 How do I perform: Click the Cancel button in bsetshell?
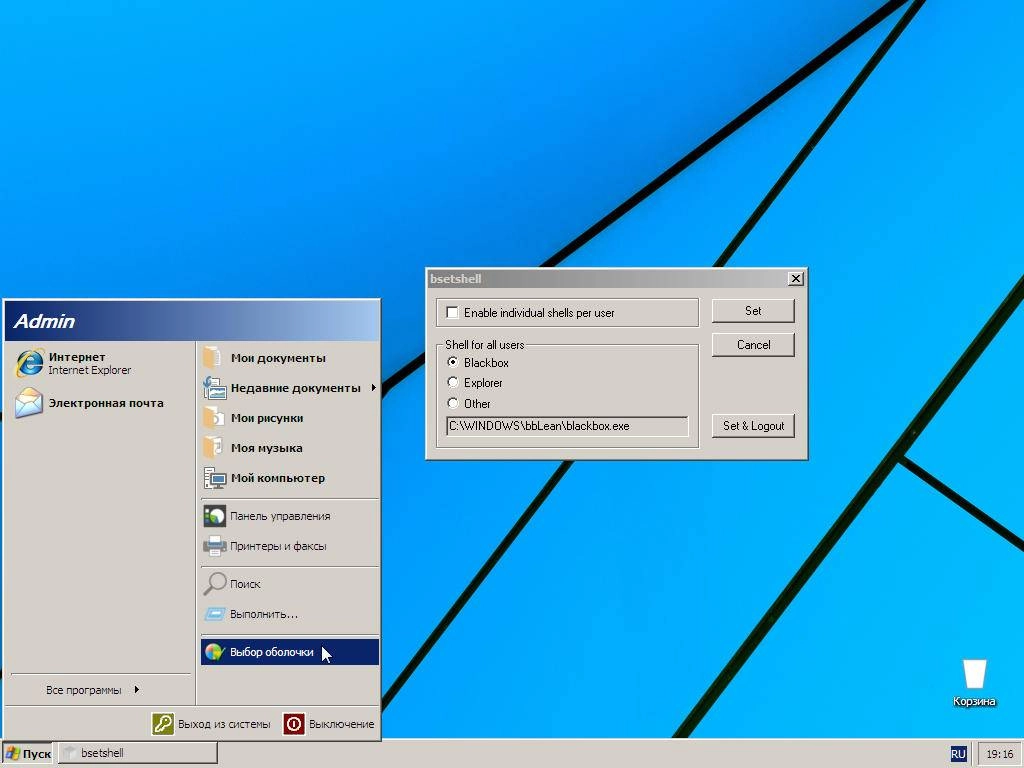tap(753, 345)
